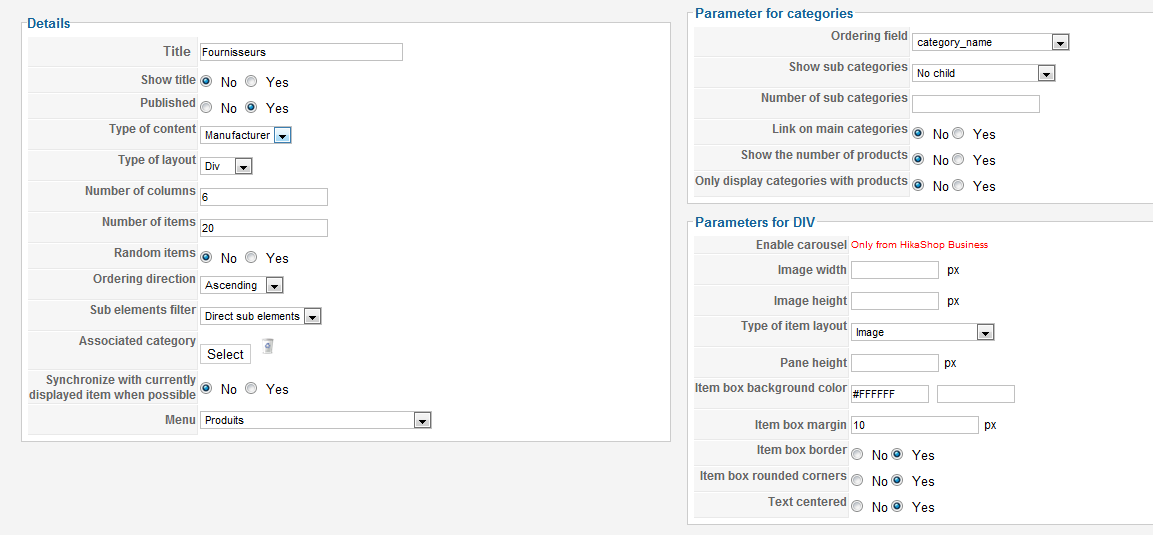Screen dimensions: 1153x535
Task: Enable Random items with Yes
Action: (x=251, y=257)
